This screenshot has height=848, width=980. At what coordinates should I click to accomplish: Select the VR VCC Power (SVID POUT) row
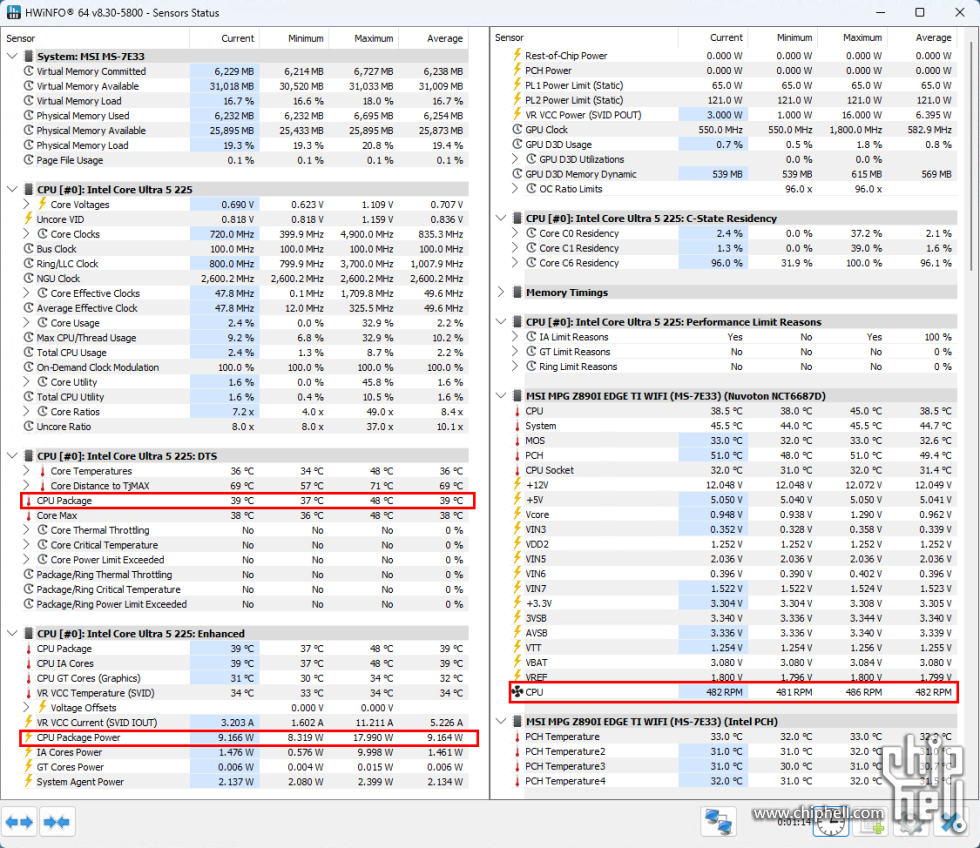coord(733,115)
